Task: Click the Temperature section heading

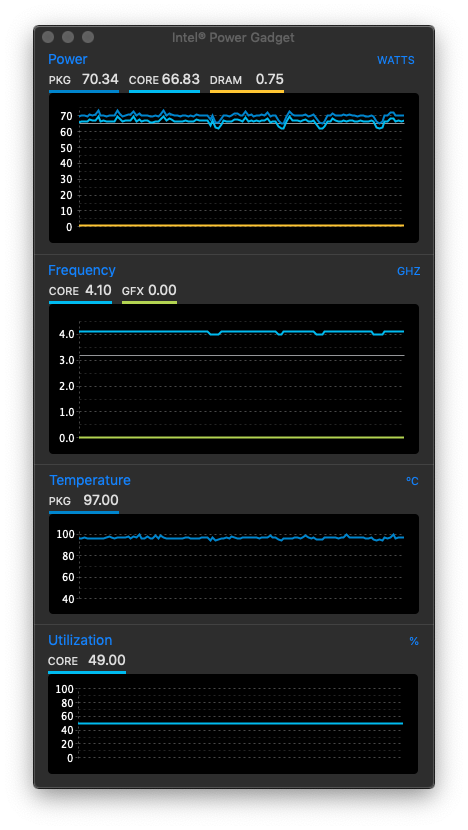Action: pyautogui.click(x=89, y=480)
